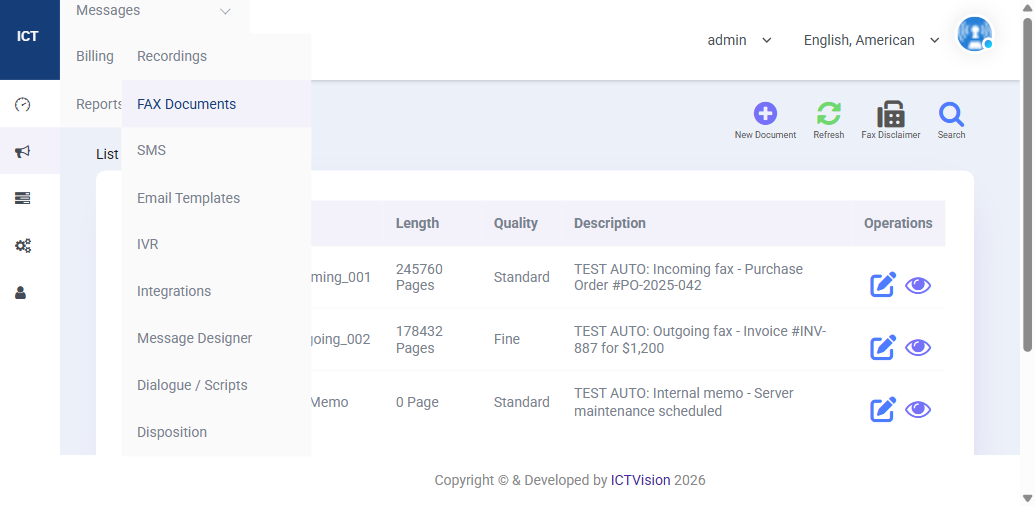Select the megaphone campaigns sidebar icon
The height and width of the screenshot is (506, 1035).
pyautogui.click(x=22, y=152)
